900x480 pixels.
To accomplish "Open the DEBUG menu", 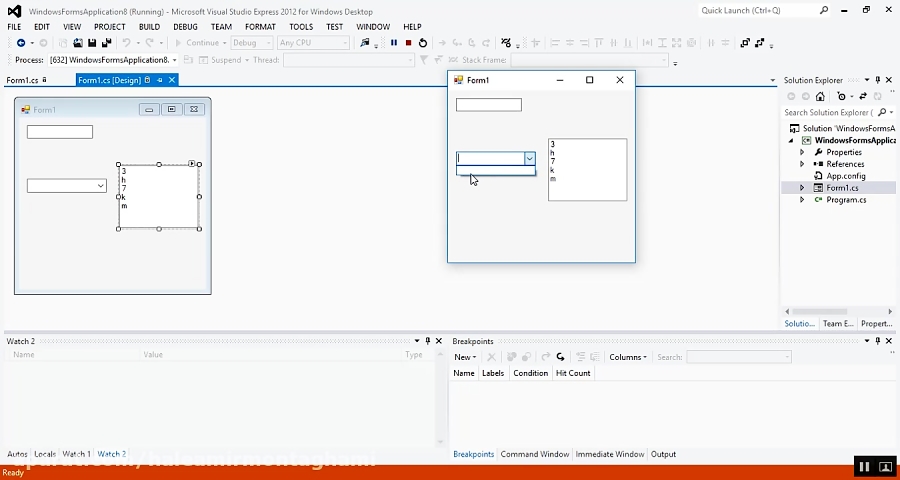I will pos(185,27).
